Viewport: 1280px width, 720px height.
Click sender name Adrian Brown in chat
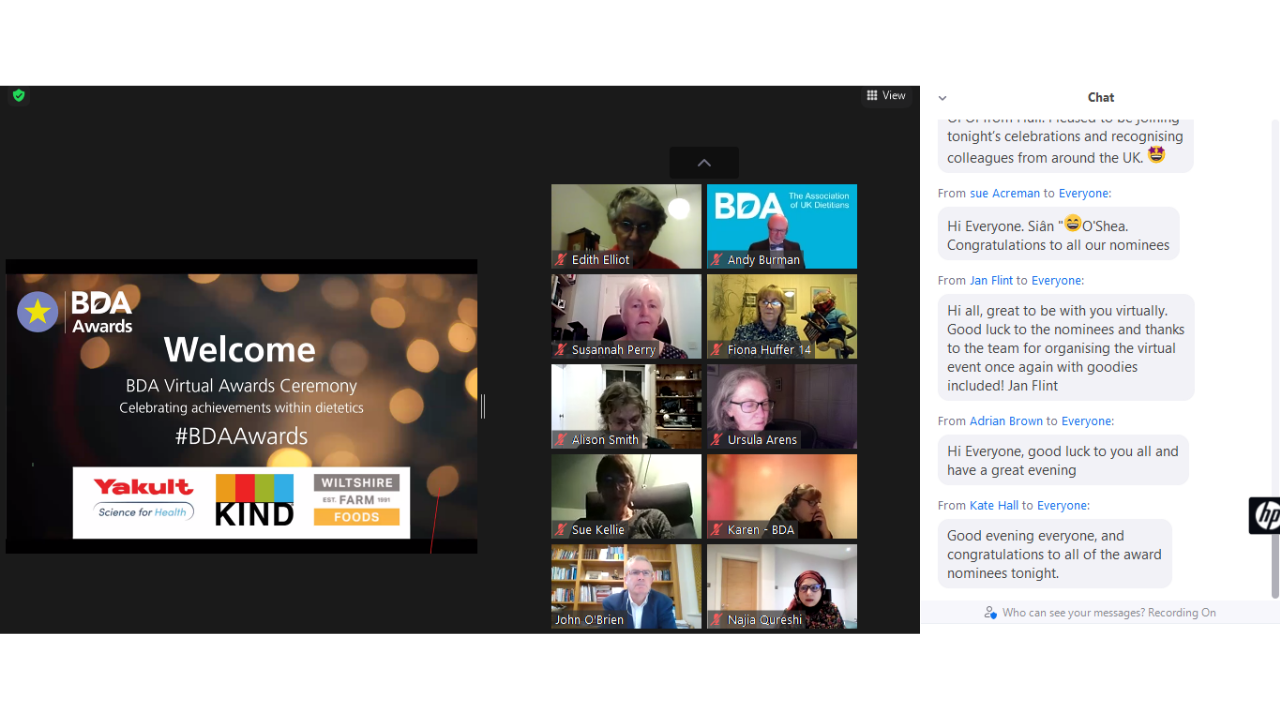coord(1006,422)
